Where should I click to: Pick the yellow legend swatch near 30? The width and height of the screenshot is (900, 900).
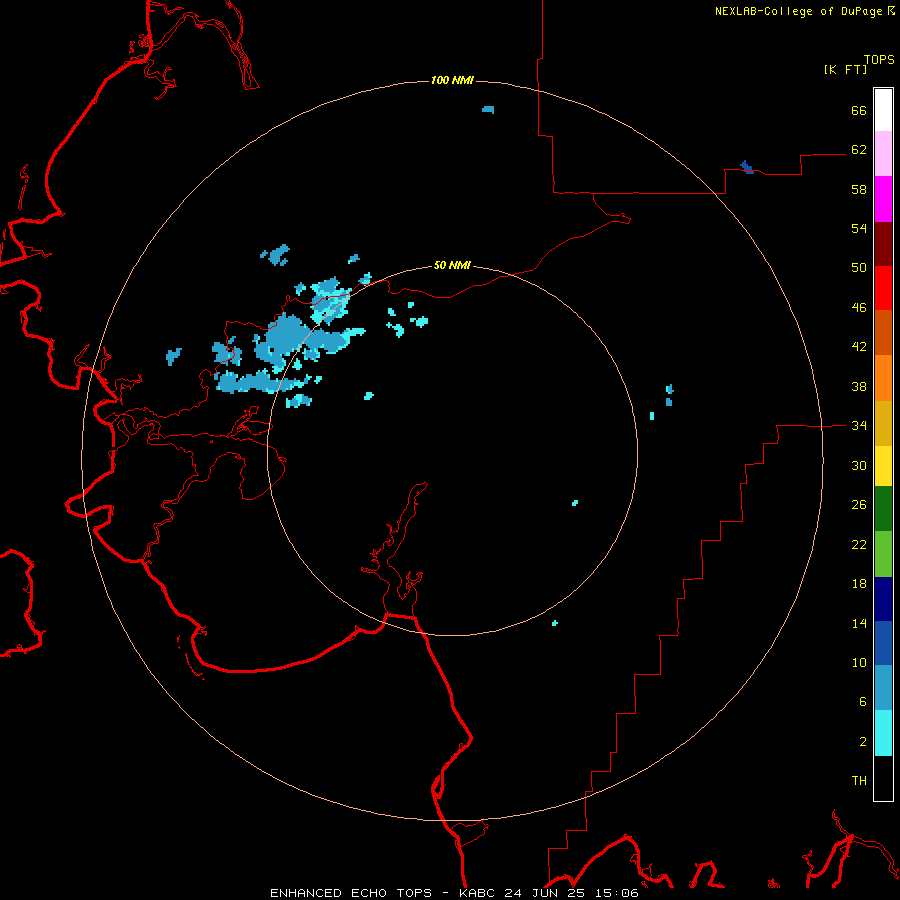pos(883,466)
